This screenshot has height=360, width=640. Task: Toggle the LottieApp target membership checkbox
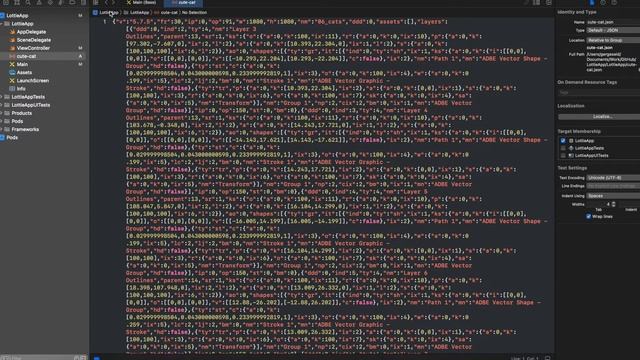click(x=563, y=141)
